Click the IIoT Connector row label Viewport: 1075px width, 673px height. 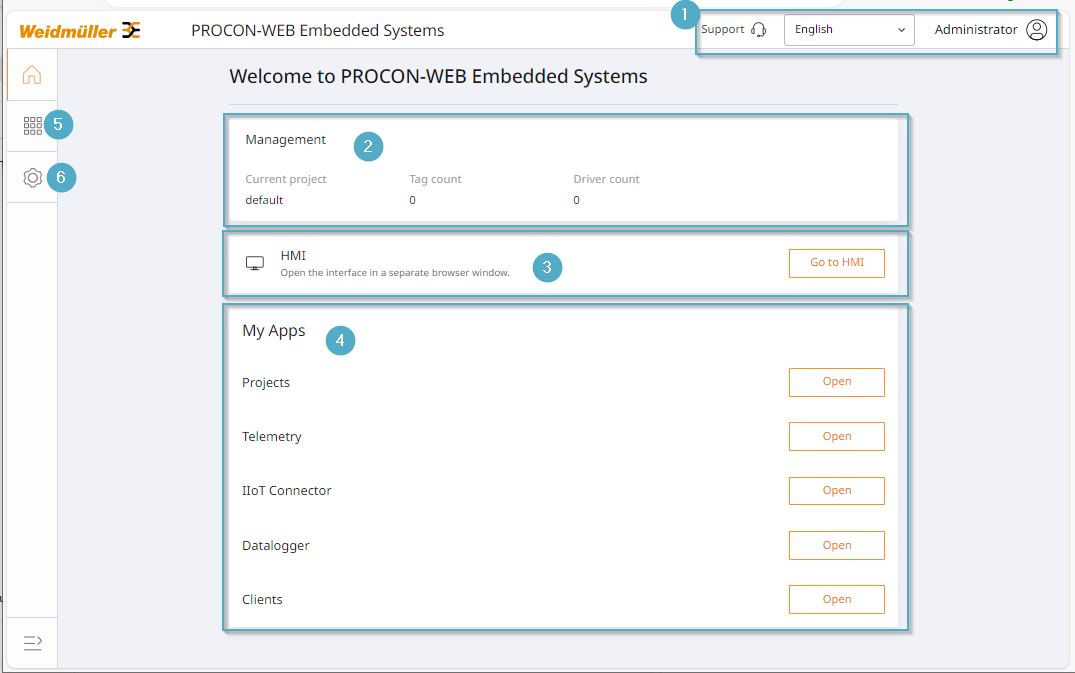click(x=287, y=491)
